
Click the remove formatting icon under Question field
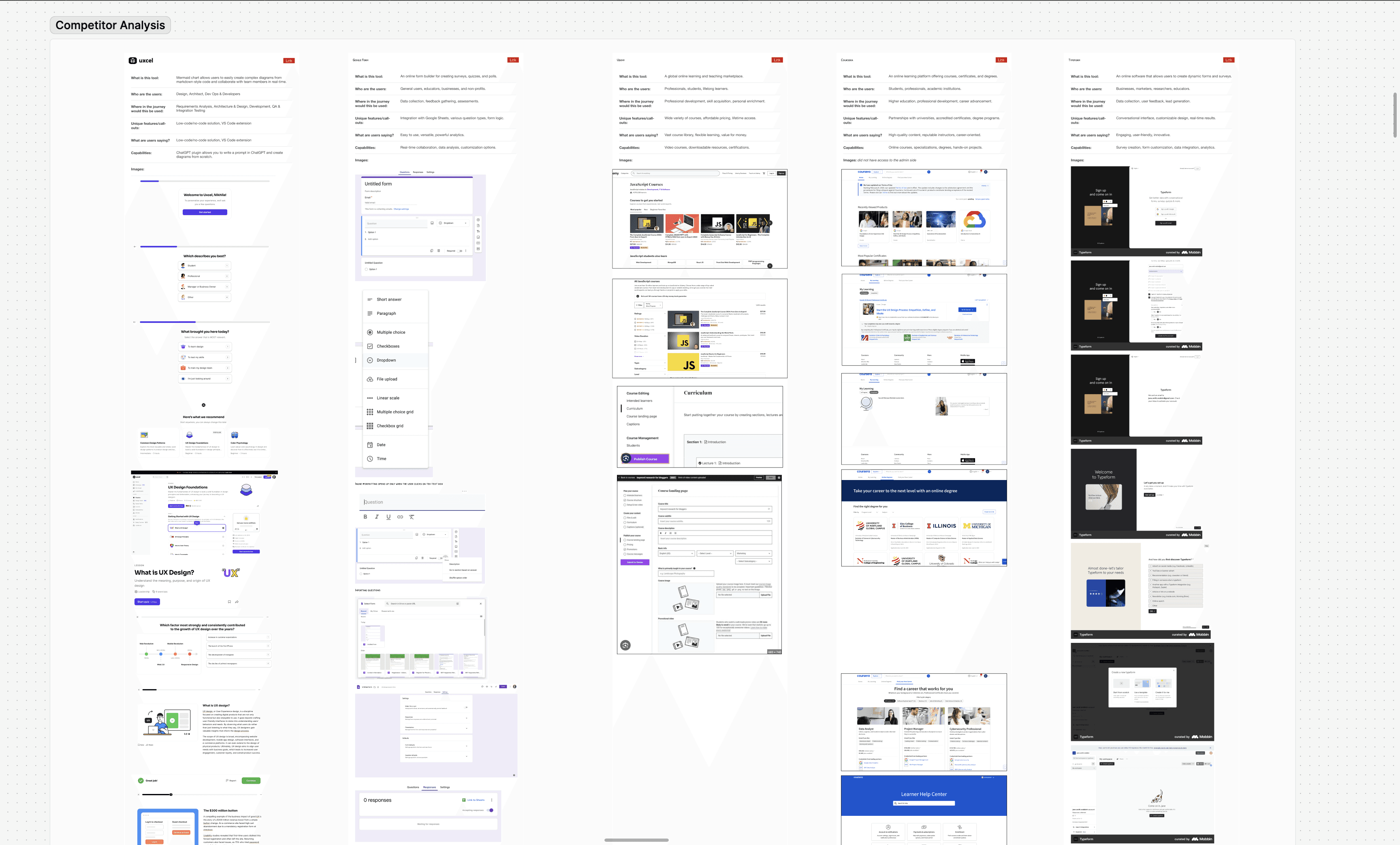pos(412,517)
